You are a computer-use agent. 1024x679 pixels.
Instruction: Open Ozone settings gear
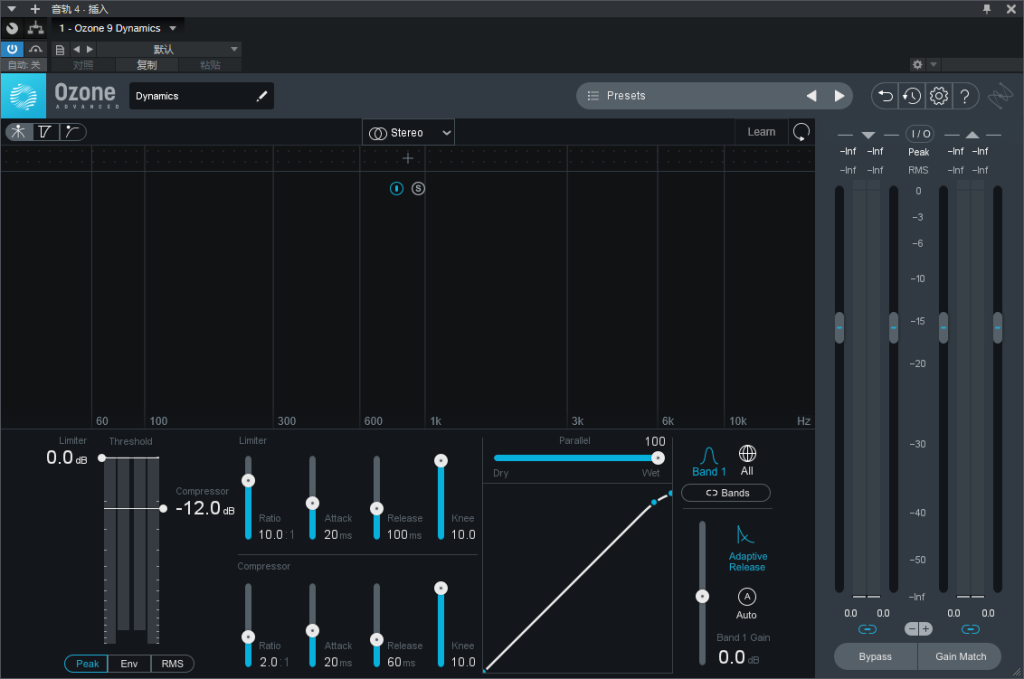(x=938, y=96)
